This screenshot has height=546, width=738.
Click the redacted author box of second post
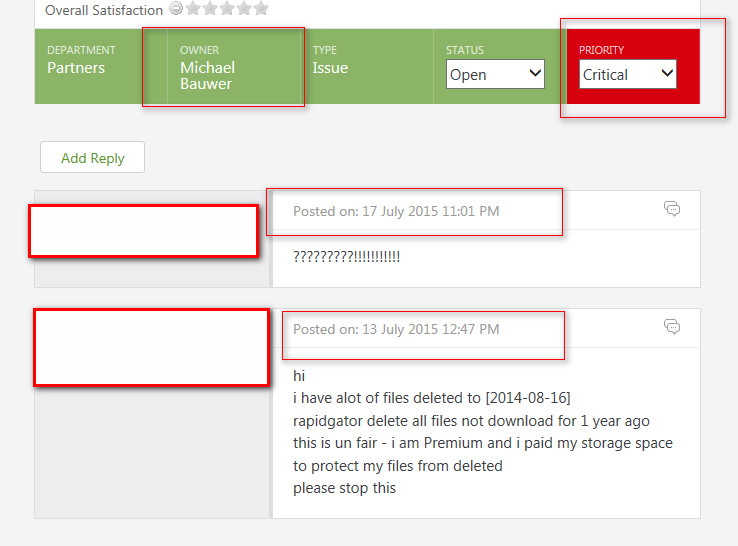coord(151,347)
